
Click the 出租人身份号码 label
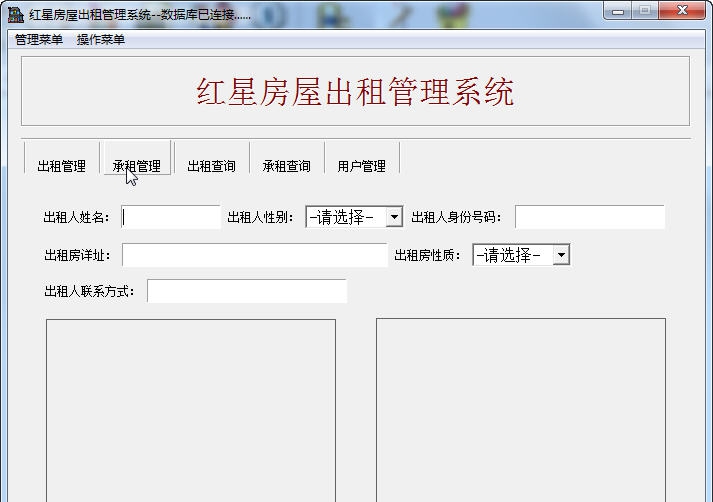pos(456,217)
